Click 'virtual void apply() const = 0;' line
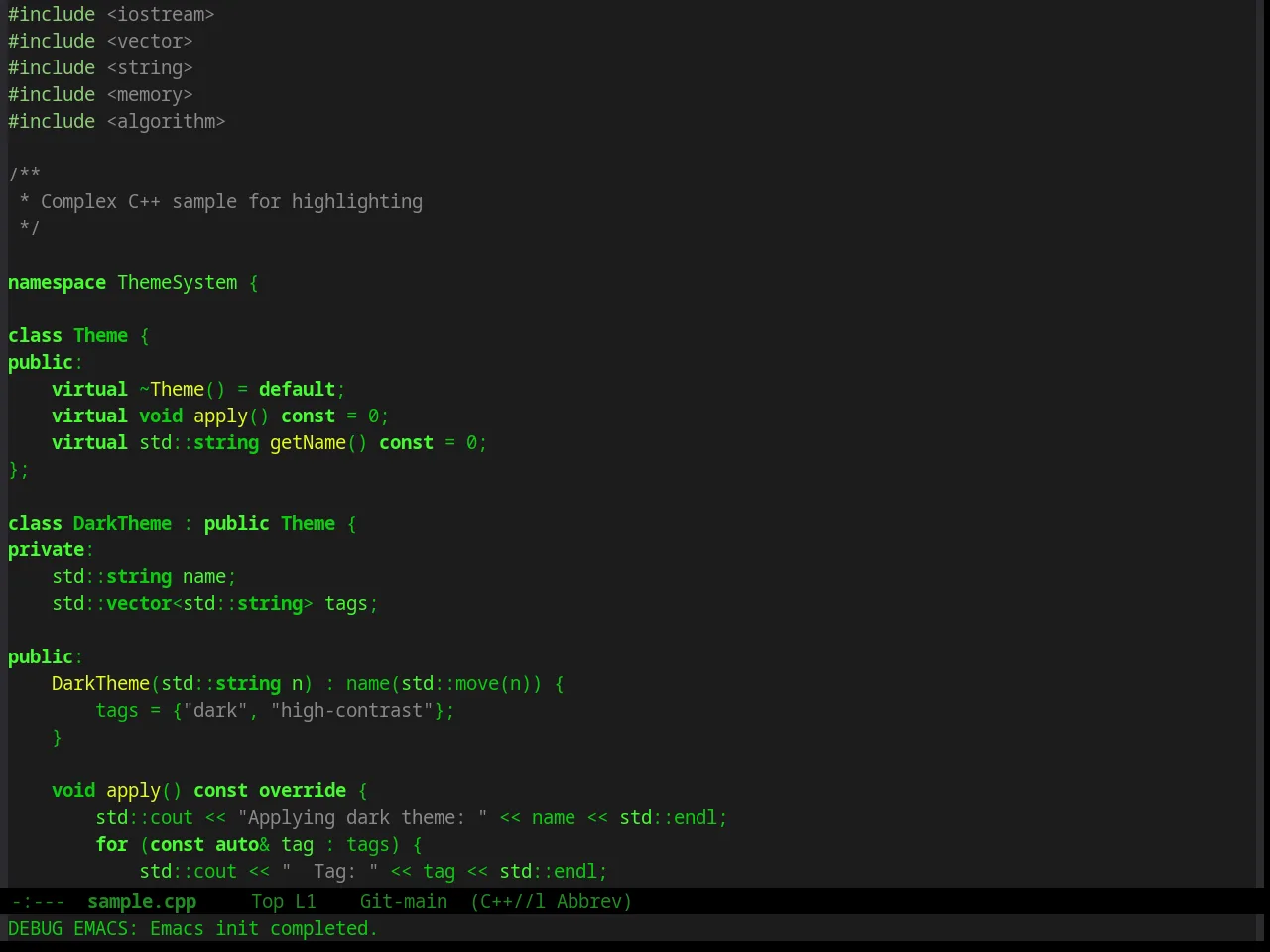 [220, 416]
